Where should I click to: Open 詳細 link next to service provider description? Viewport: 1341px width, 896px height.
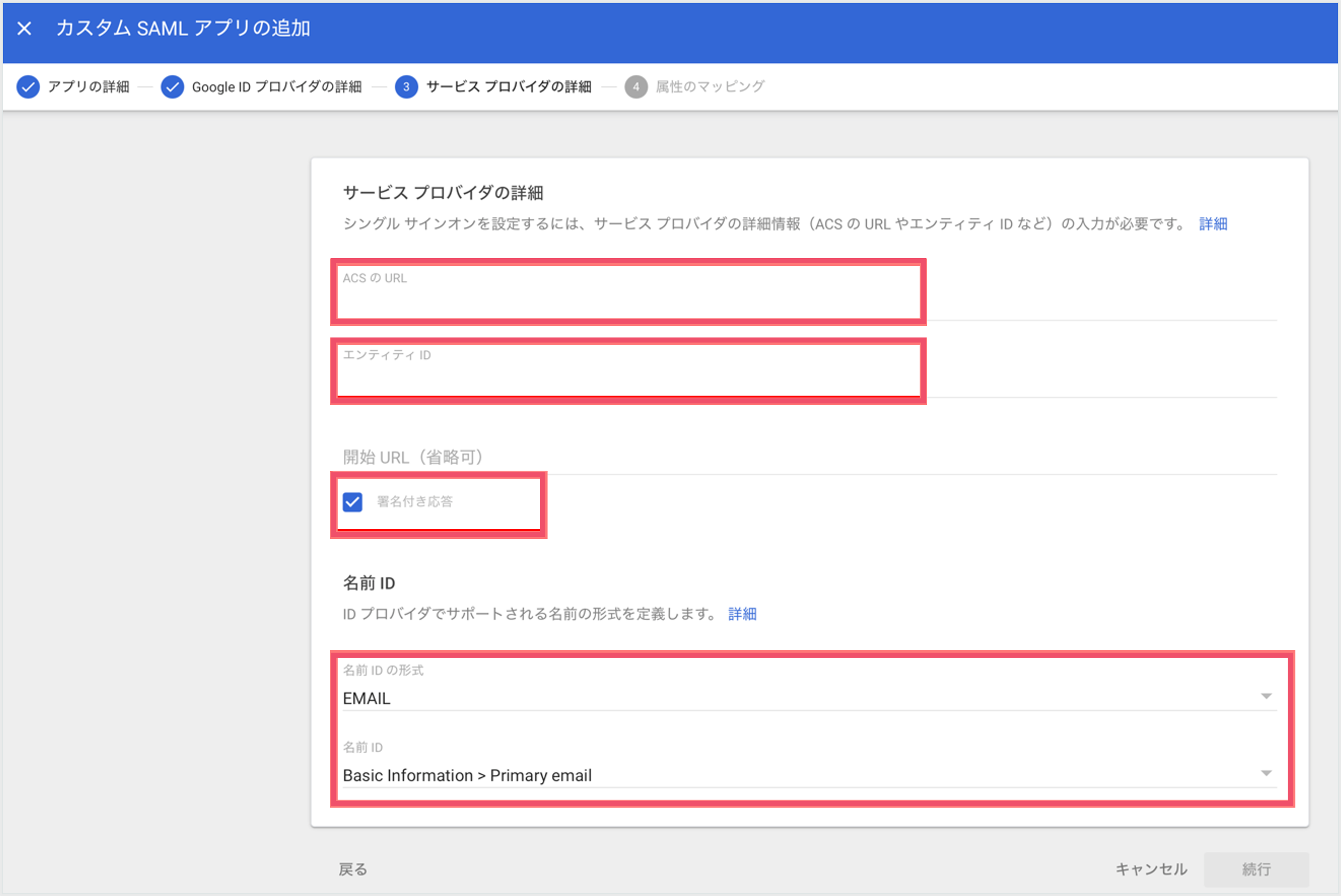[1213, 224]
